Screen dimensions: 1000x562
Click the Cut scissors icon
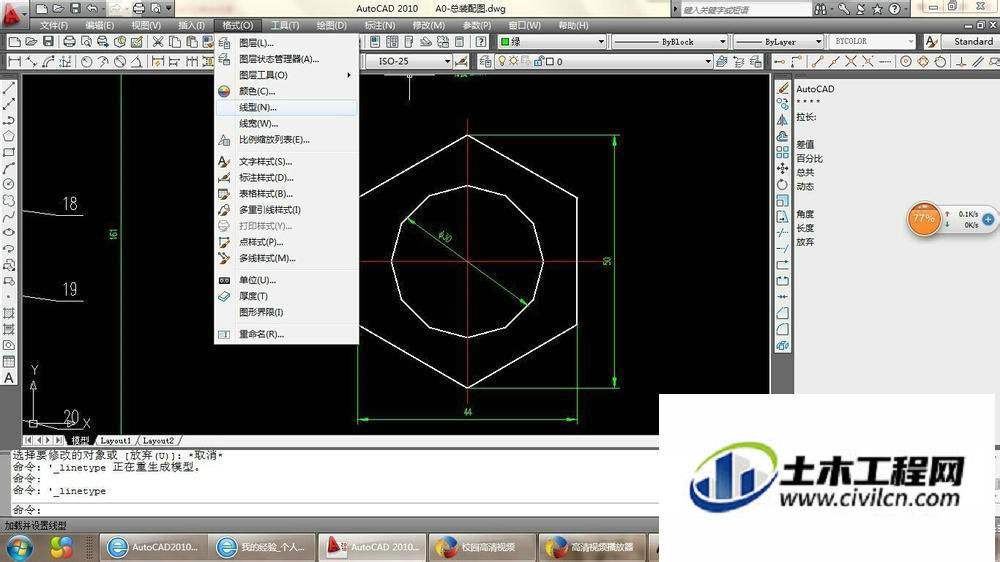coord(158,41)
